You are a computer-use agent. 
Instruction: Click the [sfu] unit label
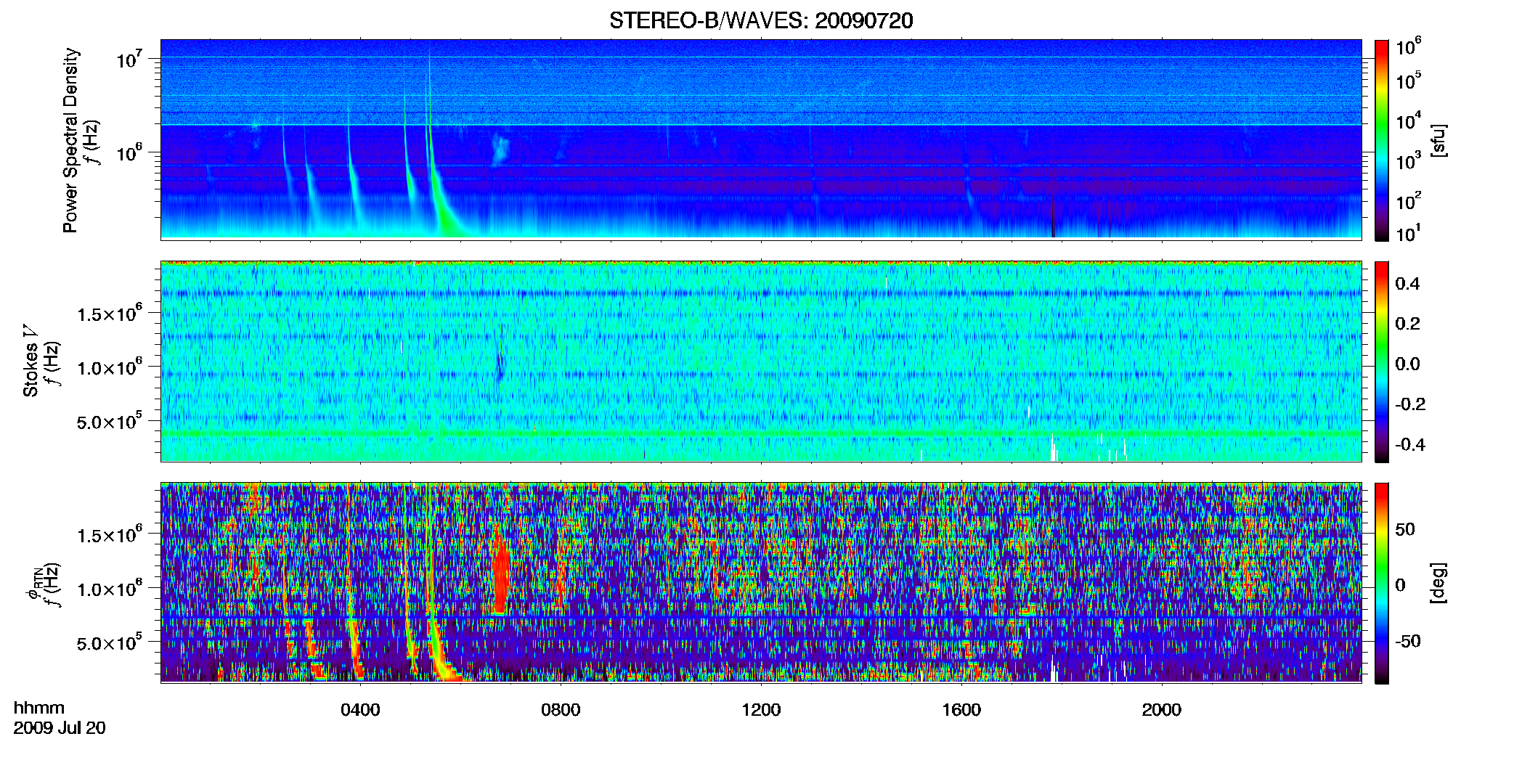click(1438, 140)
